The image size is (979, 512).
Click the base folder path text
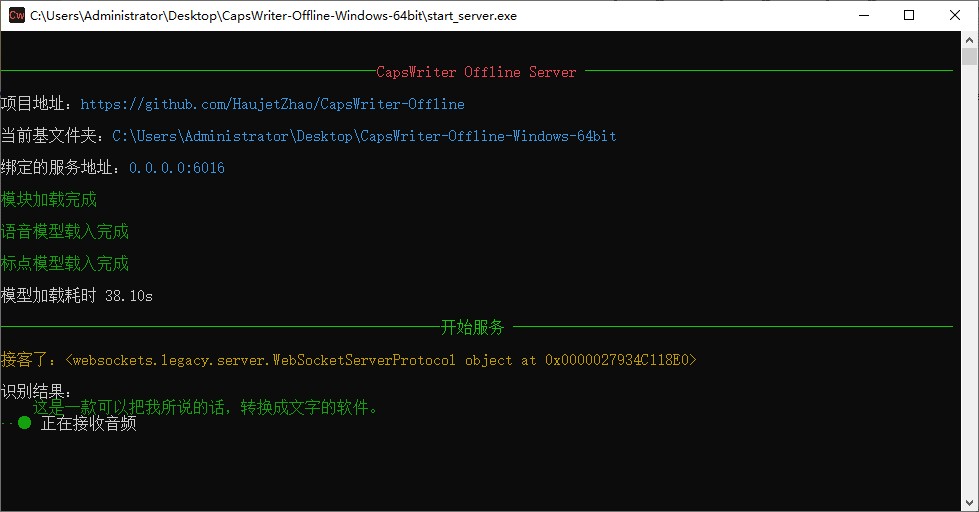(x=364, y=136)
